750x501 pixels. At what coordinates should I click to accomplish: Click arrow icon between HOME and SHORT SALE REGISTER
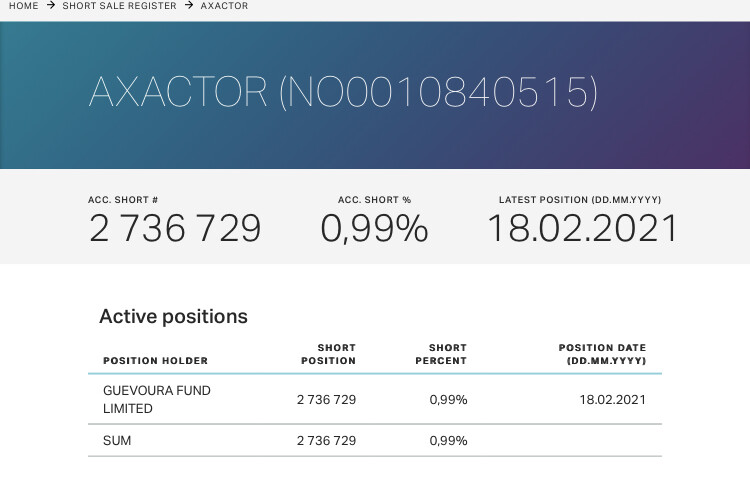51,5
